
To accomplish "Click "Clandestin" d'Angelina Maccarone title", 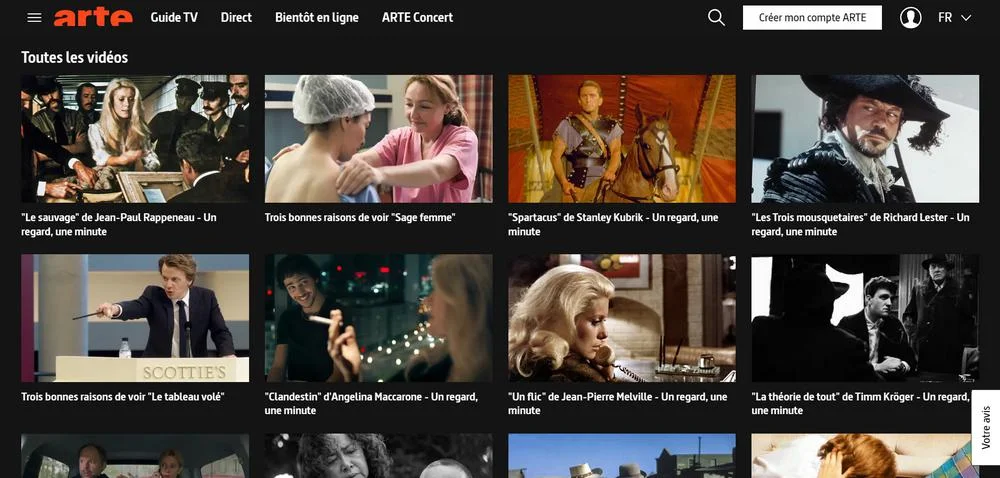I will click(371, 403).
